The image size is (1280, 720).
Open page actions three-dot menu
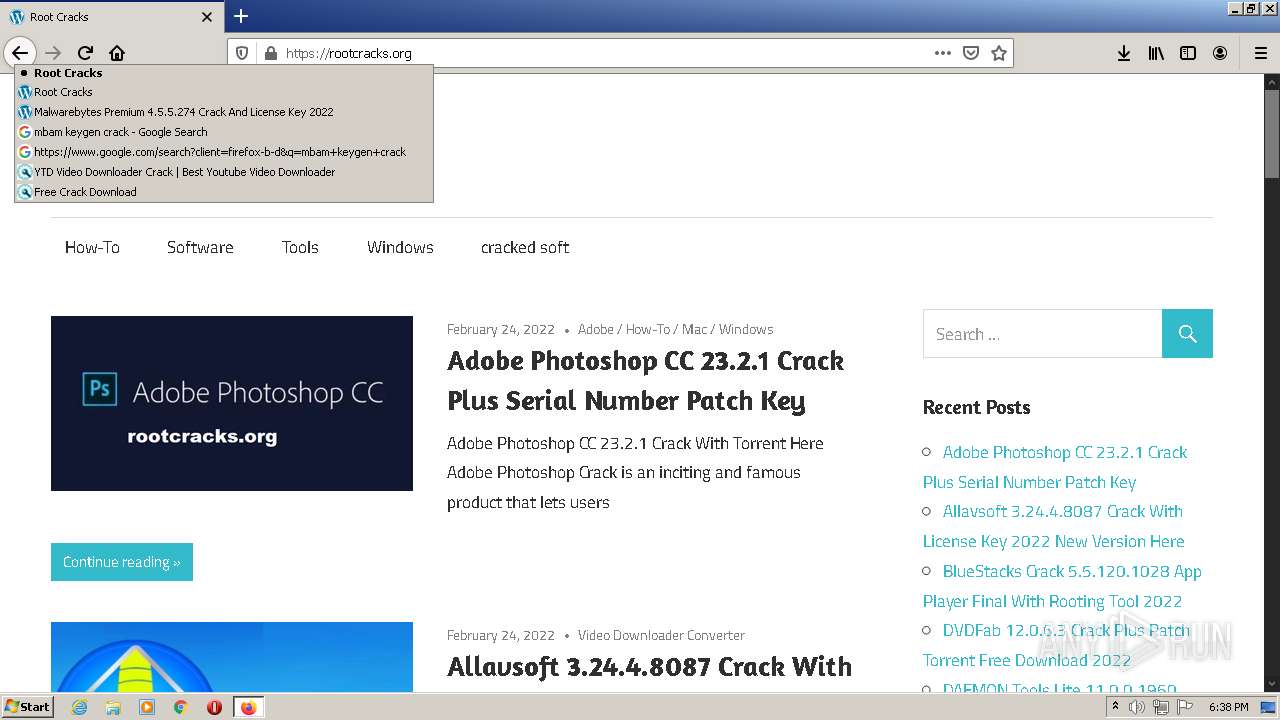click(943, 53)
